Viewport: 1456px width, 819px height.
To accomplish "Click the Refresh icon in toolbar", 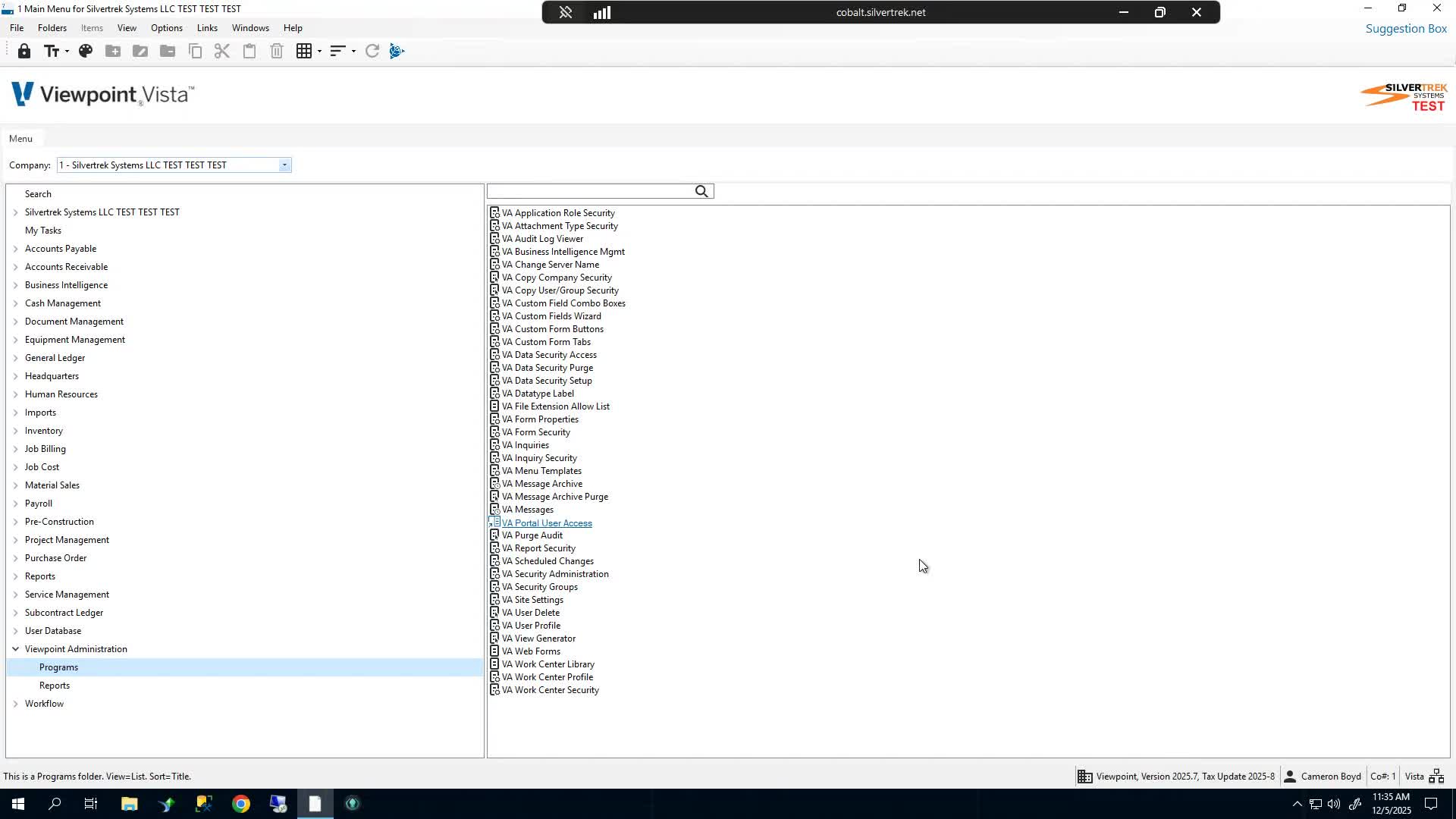I will tap(372, 52).
